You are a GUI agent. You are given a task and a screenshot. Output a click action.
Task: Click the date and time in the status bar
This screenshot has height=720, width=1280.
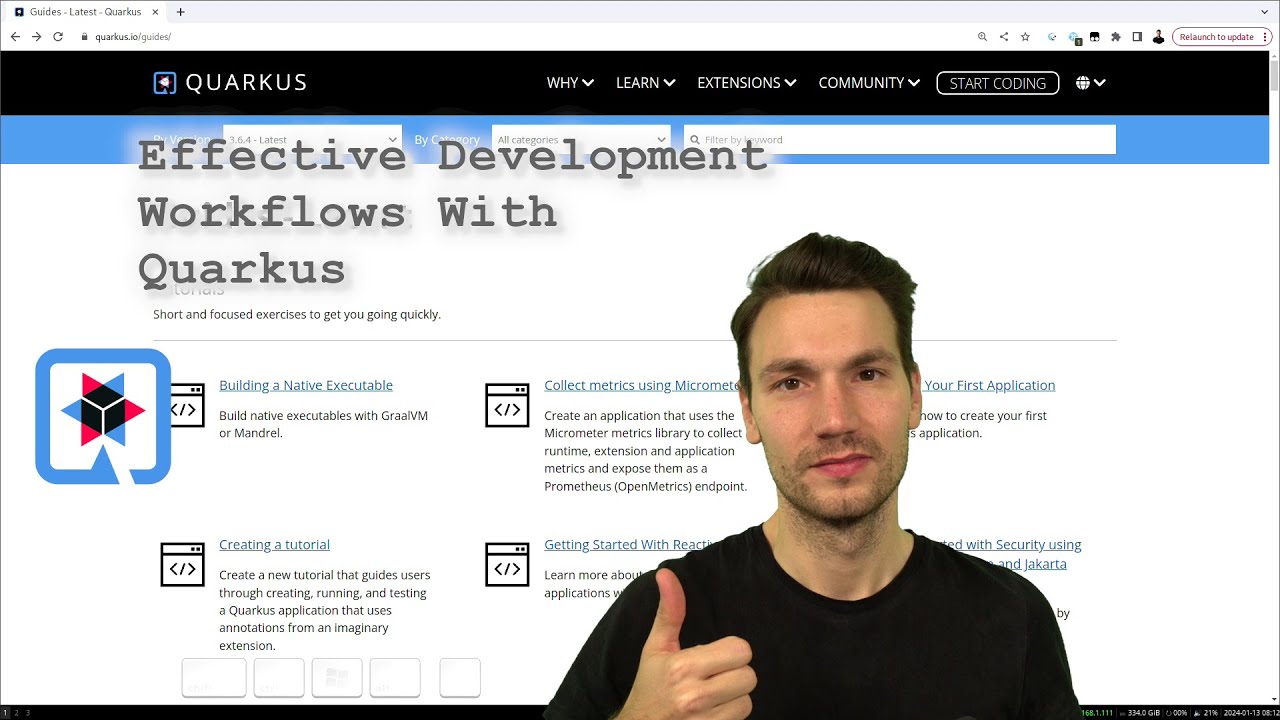point(1250,713)
